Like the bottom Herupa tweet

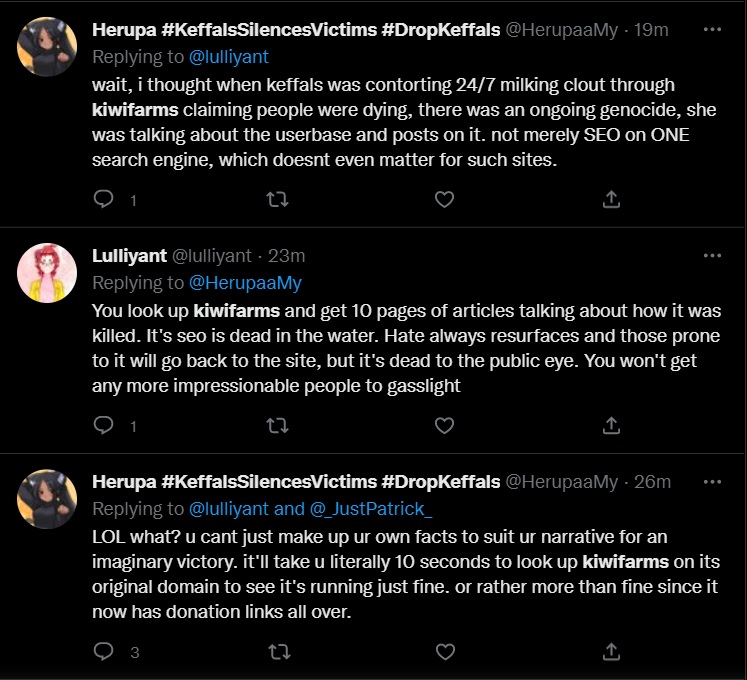[444, 652]
